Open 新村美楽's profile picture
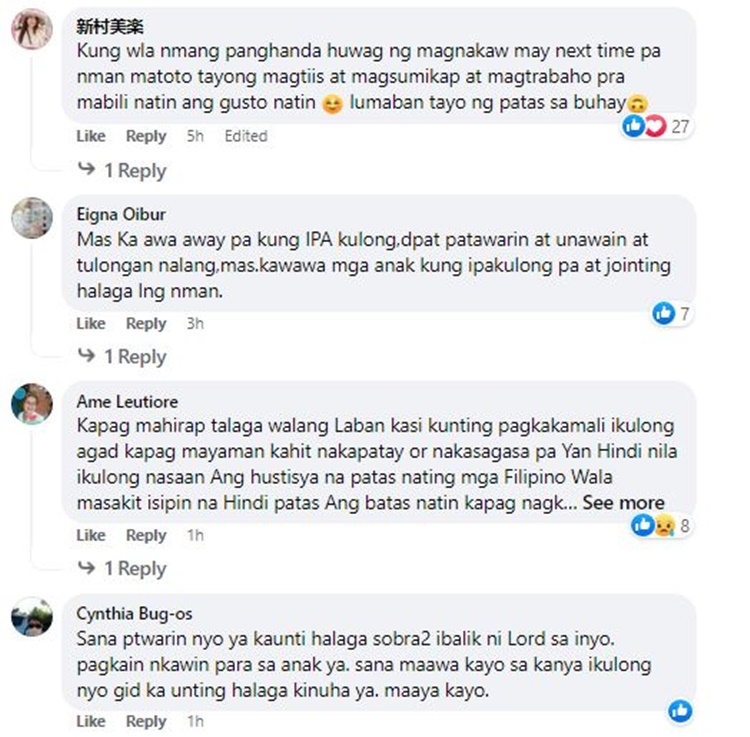This screenshot has width=750, height=737. (x=32, y=30)
